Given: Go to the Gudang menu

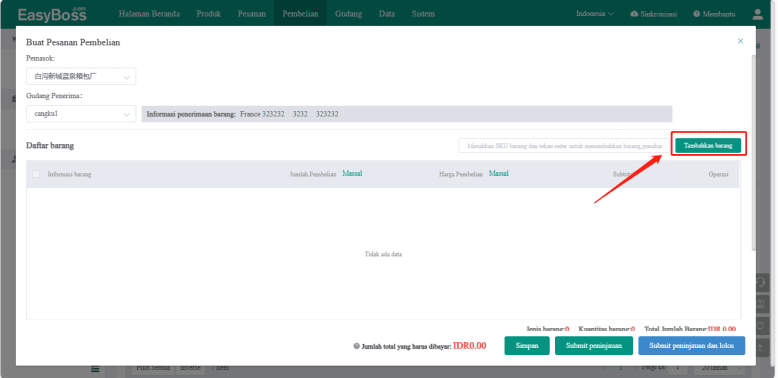Looking at the screenshot, I should (x=348, y=14).
